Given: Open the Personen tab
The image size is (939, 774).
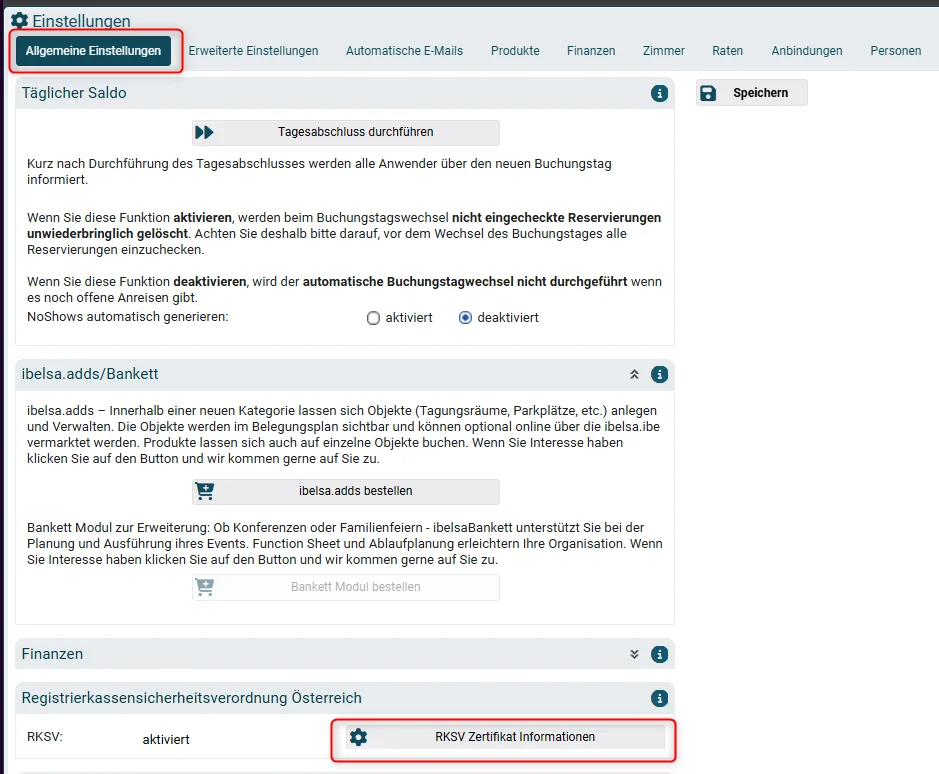Looking at the screenshot, I should coord(896,51).
